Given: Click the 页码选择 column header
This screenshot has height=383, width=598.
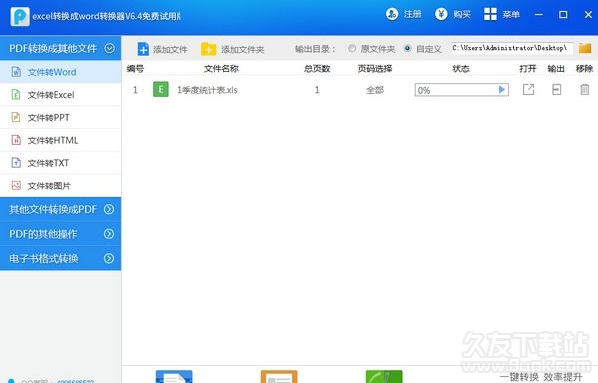Looking at the screenshot, I should click(375, 69).
